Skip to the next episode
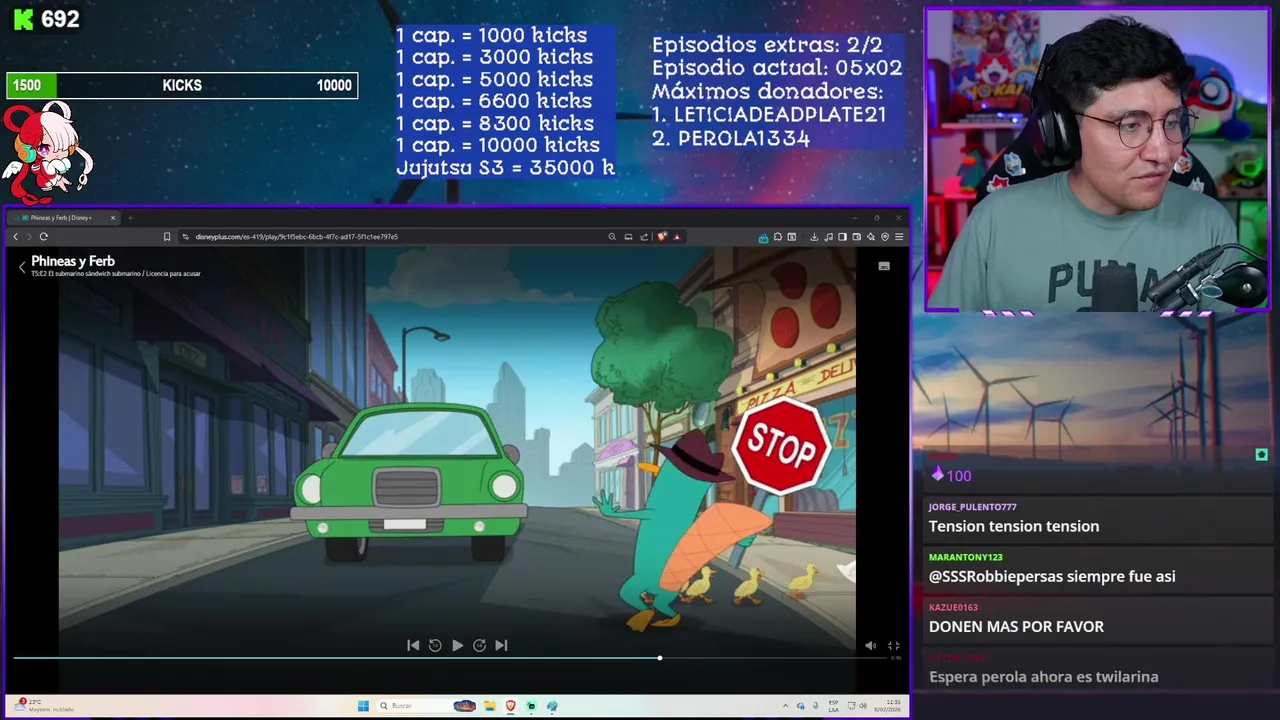This screenshot has height=720, width=1280. [x=501, y=645]
